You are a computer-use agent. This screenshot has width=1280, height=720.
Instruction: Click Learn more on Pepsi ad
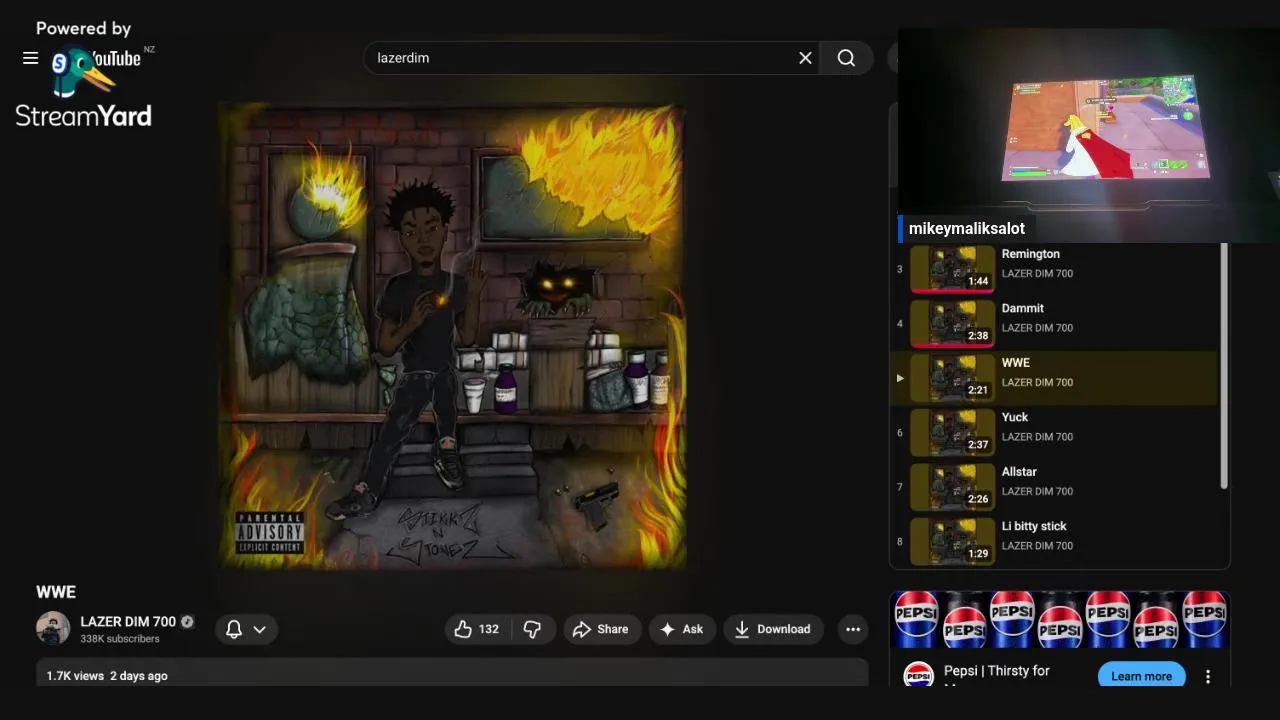[1141, 676]
